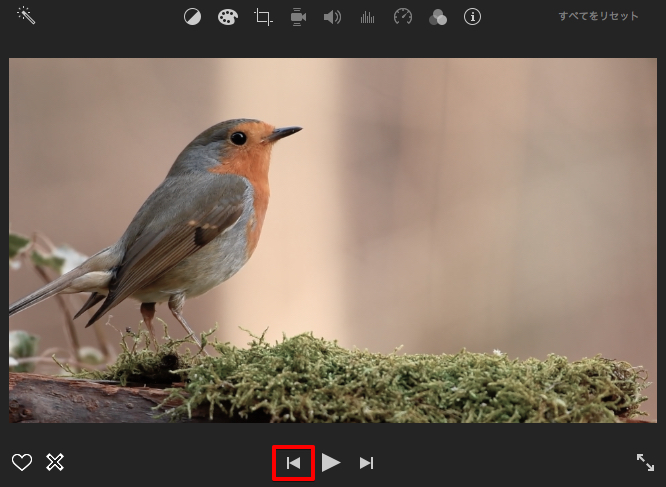Open the color balance adjustment
Image resolution: width=666 pixels, height=487 pixels.
tap(192, 17)
